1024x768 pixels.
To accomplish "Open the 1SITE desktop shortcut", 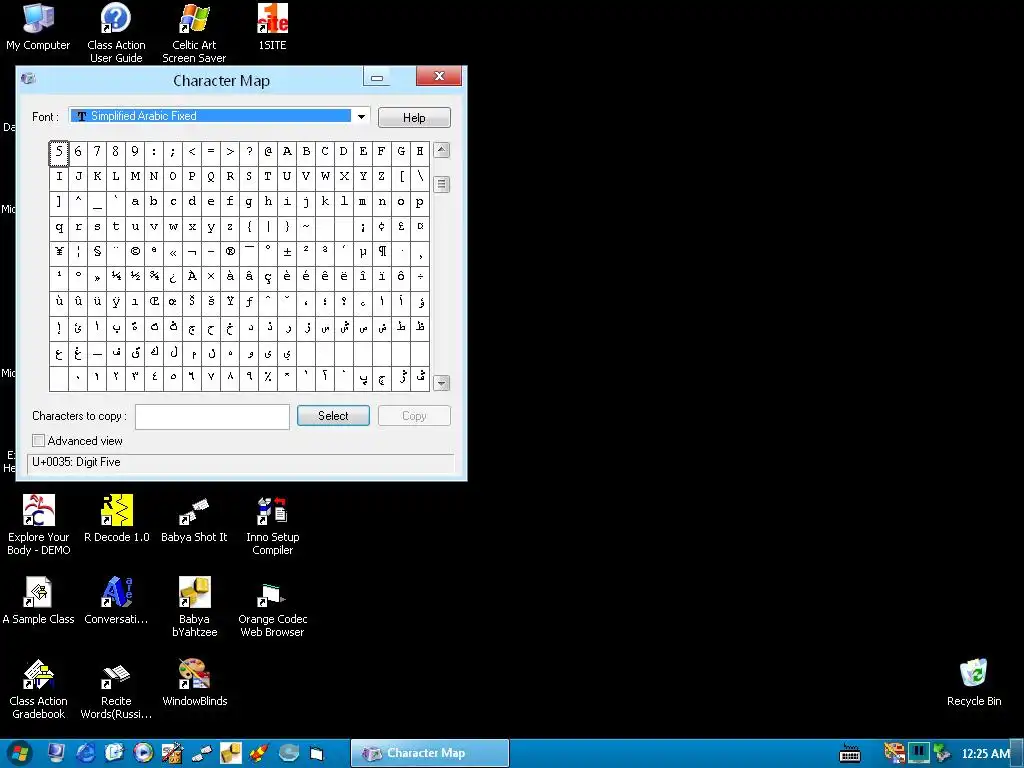I will coord(272,27).
